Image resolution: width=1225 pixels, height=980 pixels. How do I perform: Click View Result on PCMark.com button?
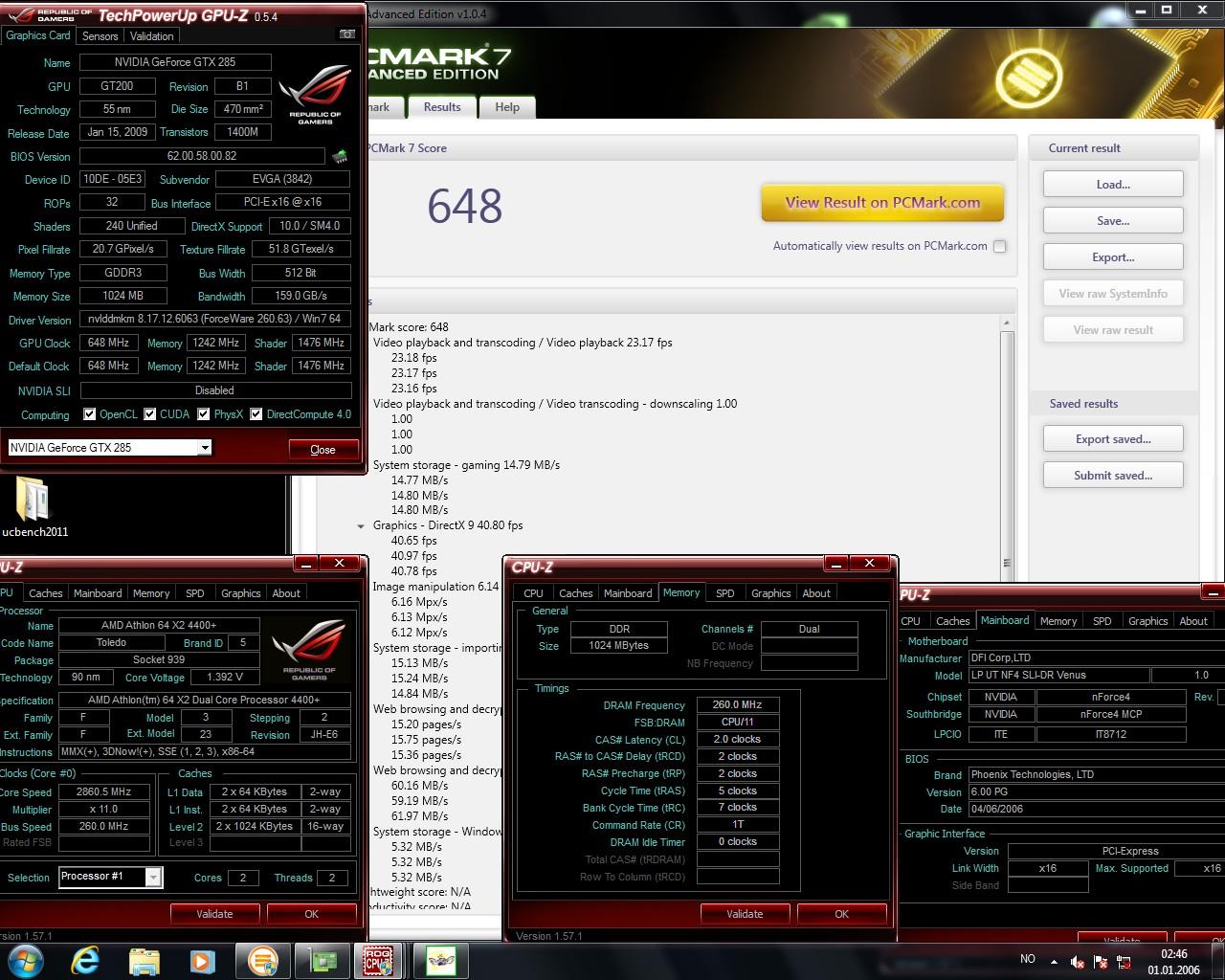click(x=882, y=203)
